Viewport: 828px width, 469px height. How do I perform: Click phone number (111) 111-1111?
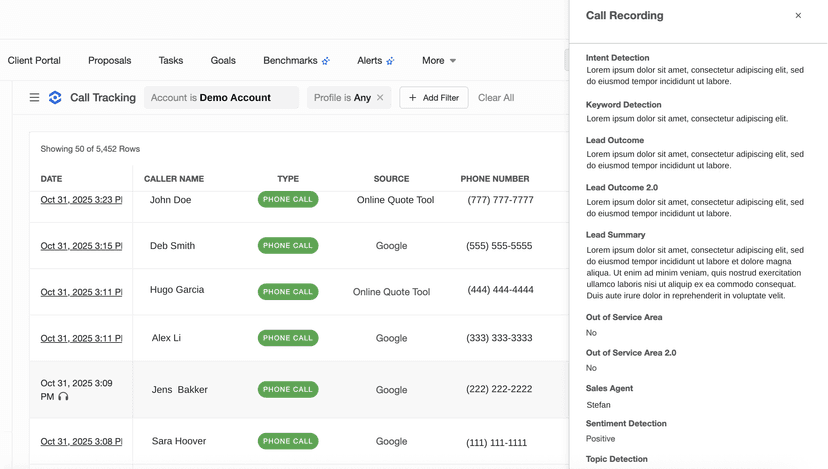point(496,443)
